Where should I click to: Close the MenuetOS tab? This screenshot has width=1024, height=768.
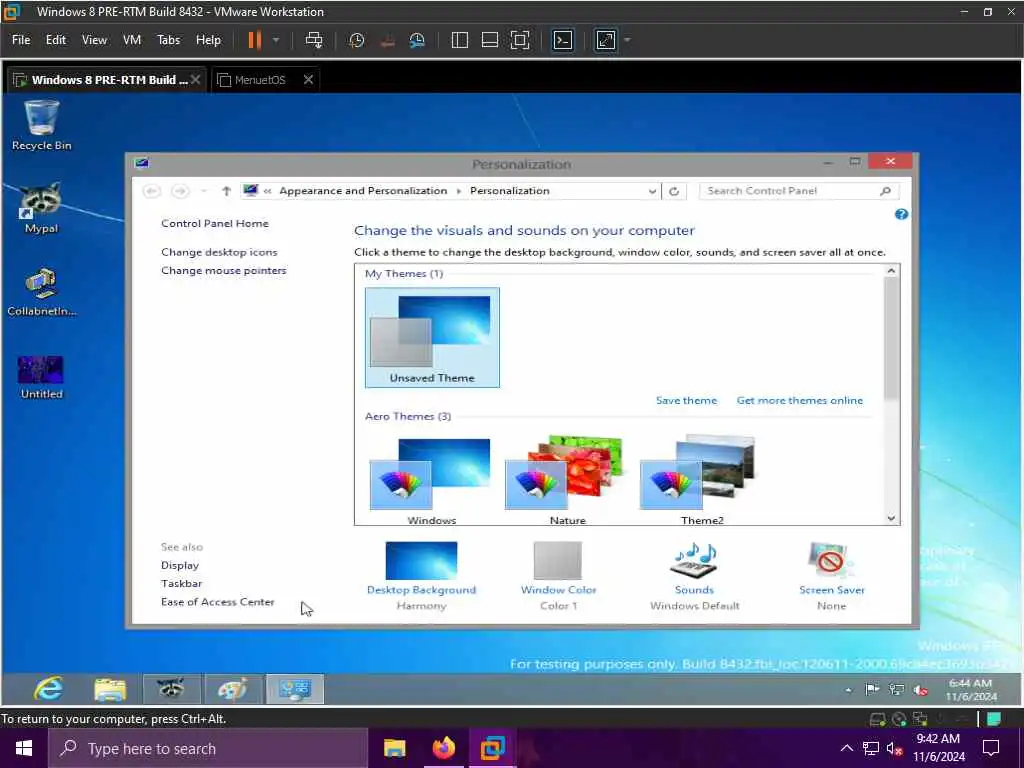click(308, 80)
